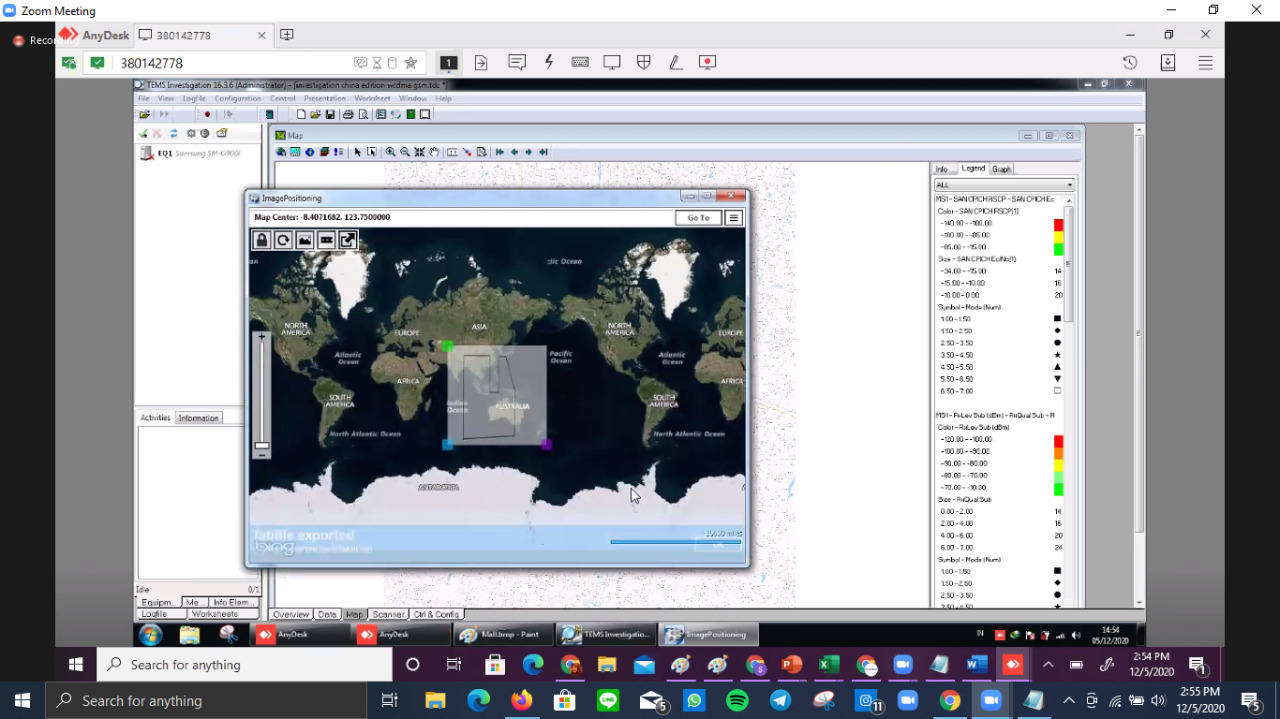The width and height of the screenshot is (1280, 719).
Task: Switch to the Scanner worksheet tab
Action: tap(388, 615)
